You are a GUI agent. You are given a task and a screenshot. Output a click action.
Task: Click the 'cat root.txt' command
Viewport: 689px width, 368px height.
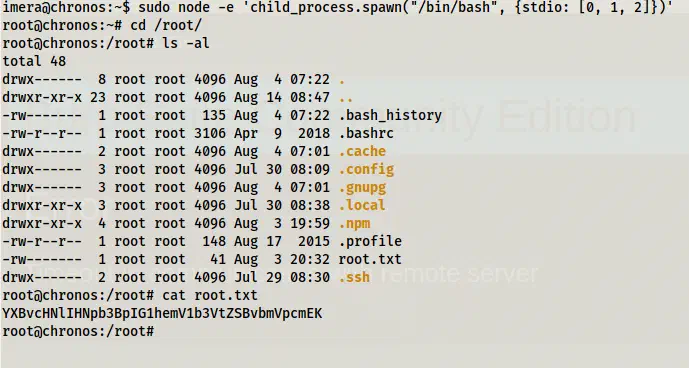(210, 295)
